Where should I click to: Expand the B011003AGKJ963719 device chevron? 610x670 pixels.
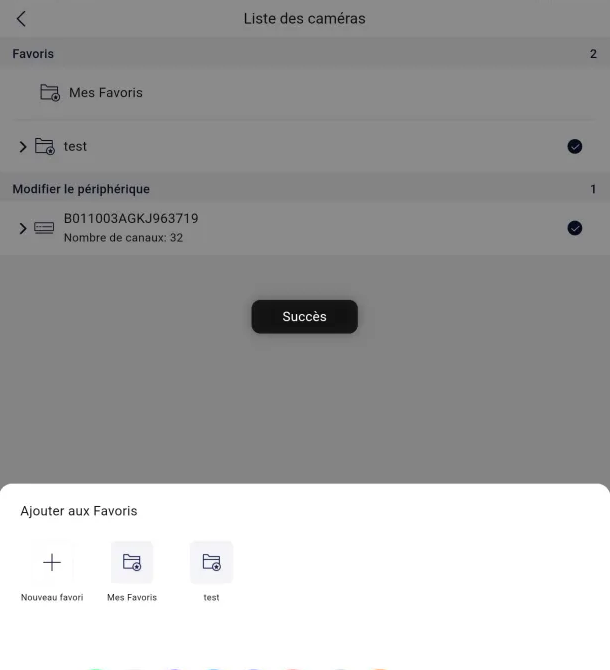point(23,228)
